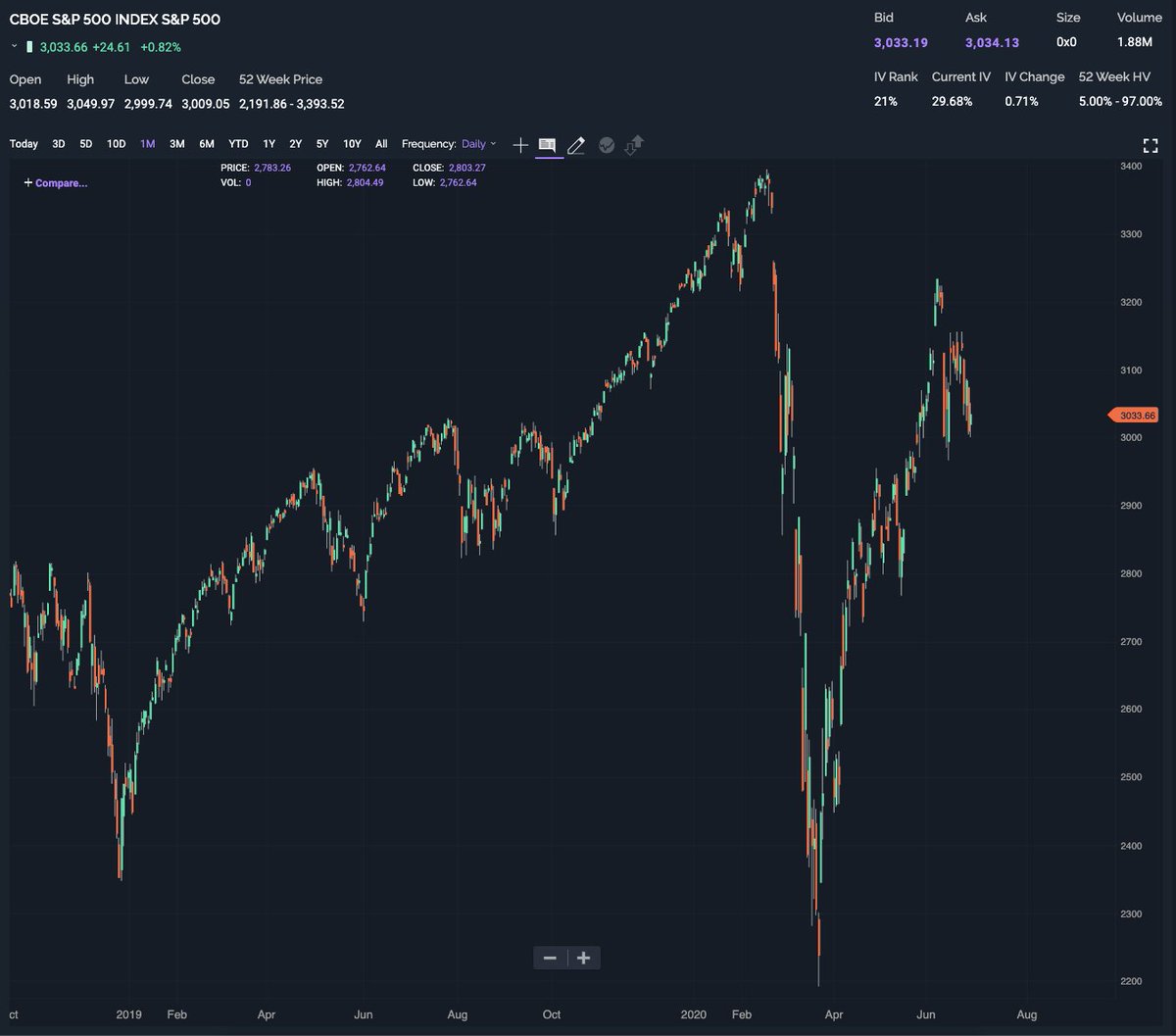Select the All time range
Viewport: 1176px width, 1036px height.
[x=382, y=144]
